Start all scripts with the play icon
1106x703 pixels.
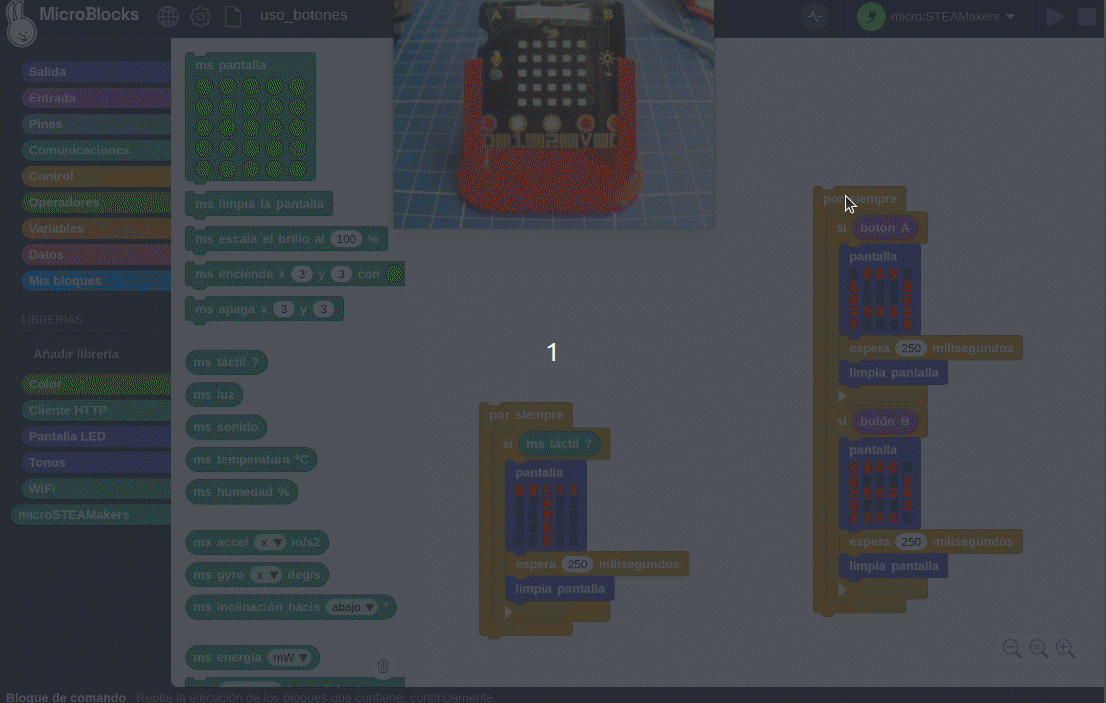click(1055, 16)
